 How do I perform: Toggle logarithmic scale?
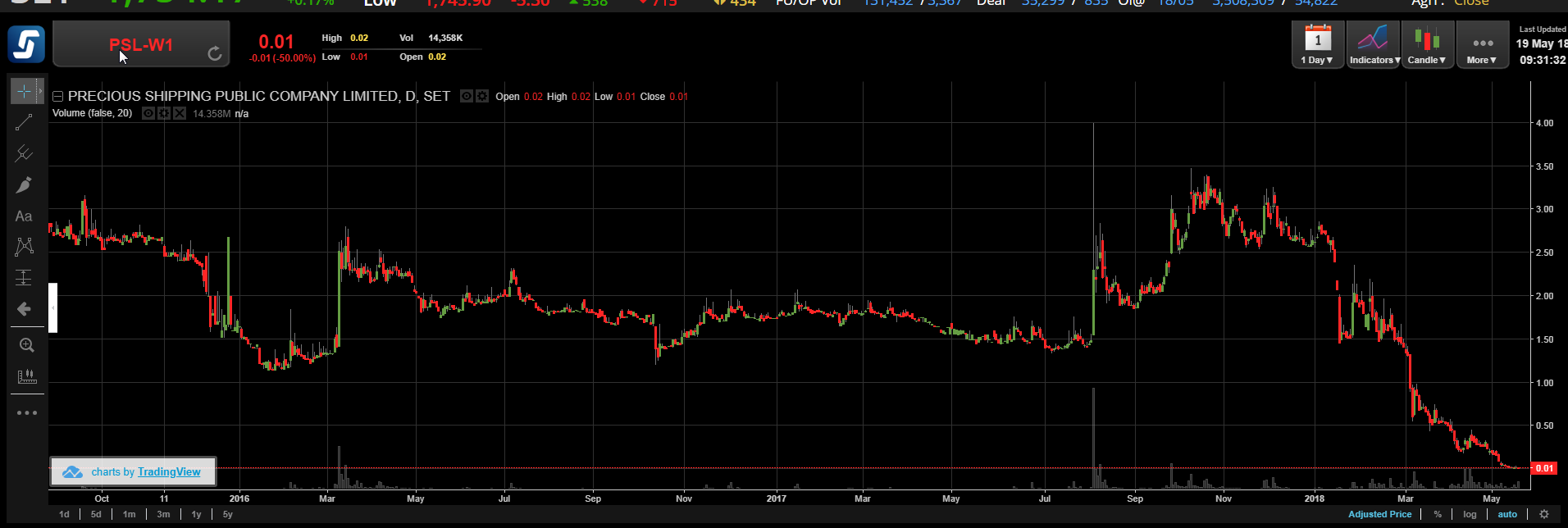(x=1470, y=514)
